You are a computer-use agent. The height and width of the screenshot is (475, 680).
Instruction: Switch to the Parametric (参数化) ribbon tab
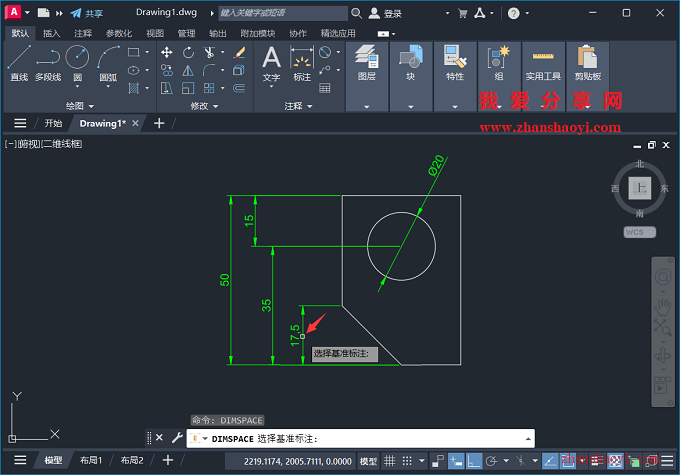point(119,33)
